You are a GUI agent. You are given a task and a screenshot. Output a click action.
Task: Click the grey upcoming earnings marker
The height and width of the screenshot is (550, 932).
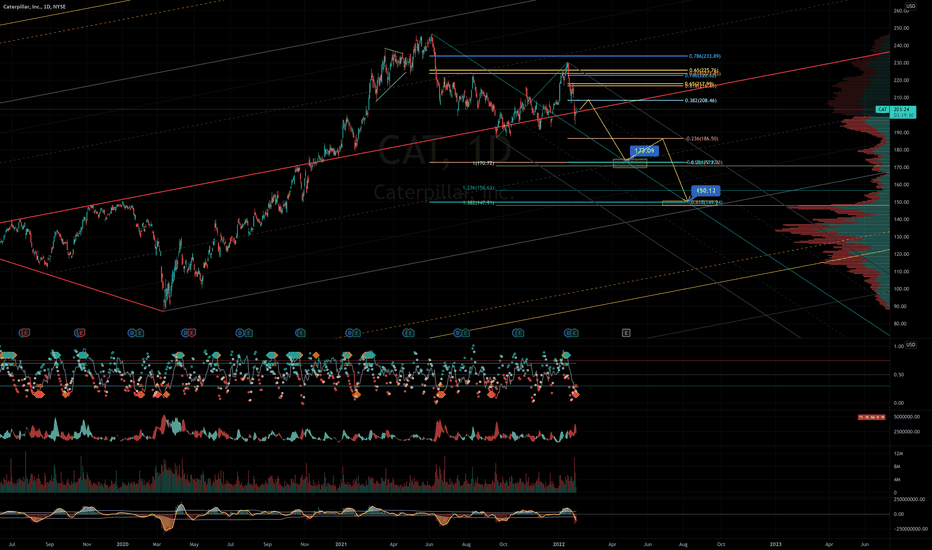[626, 333]
